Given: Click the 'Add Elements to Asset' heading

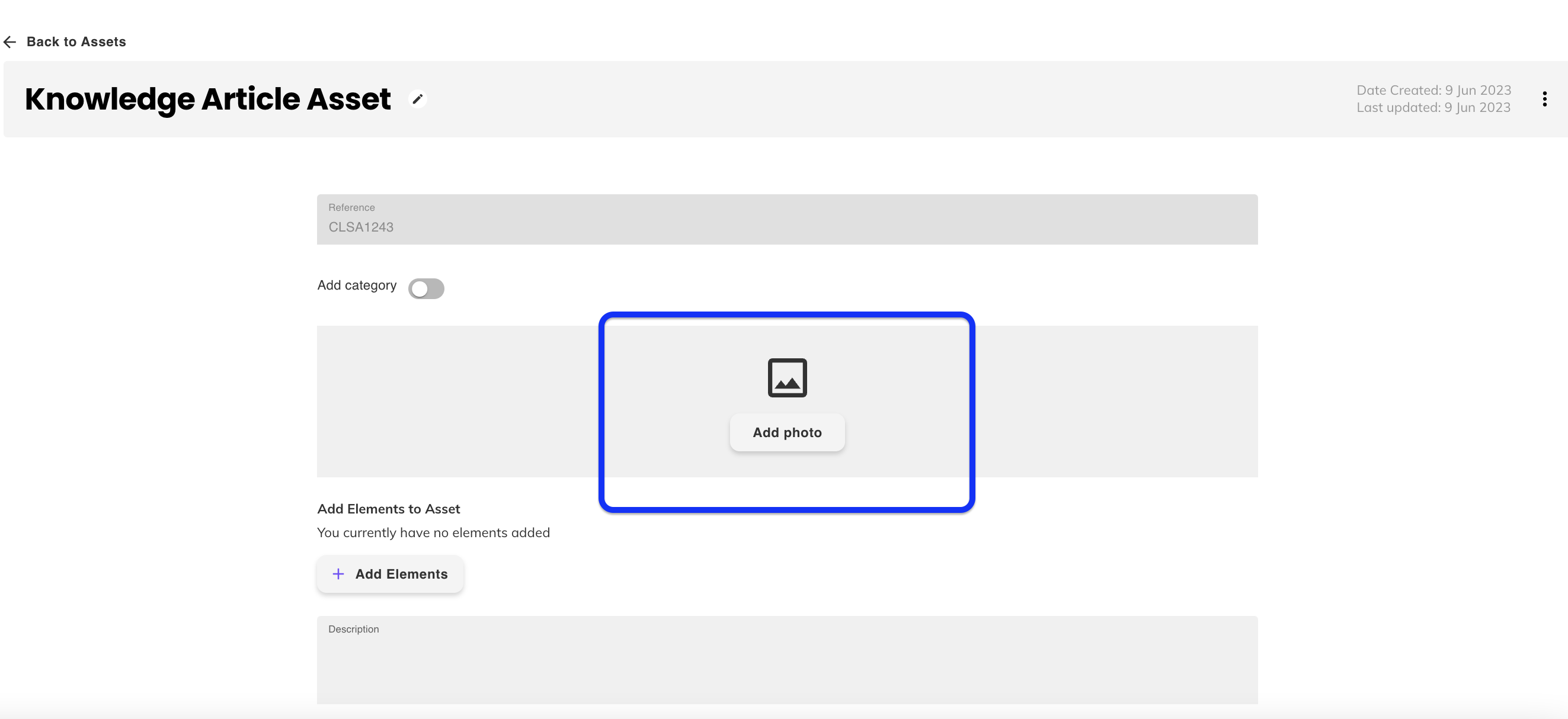Looking at the screenshot, I should click(388, 509).
